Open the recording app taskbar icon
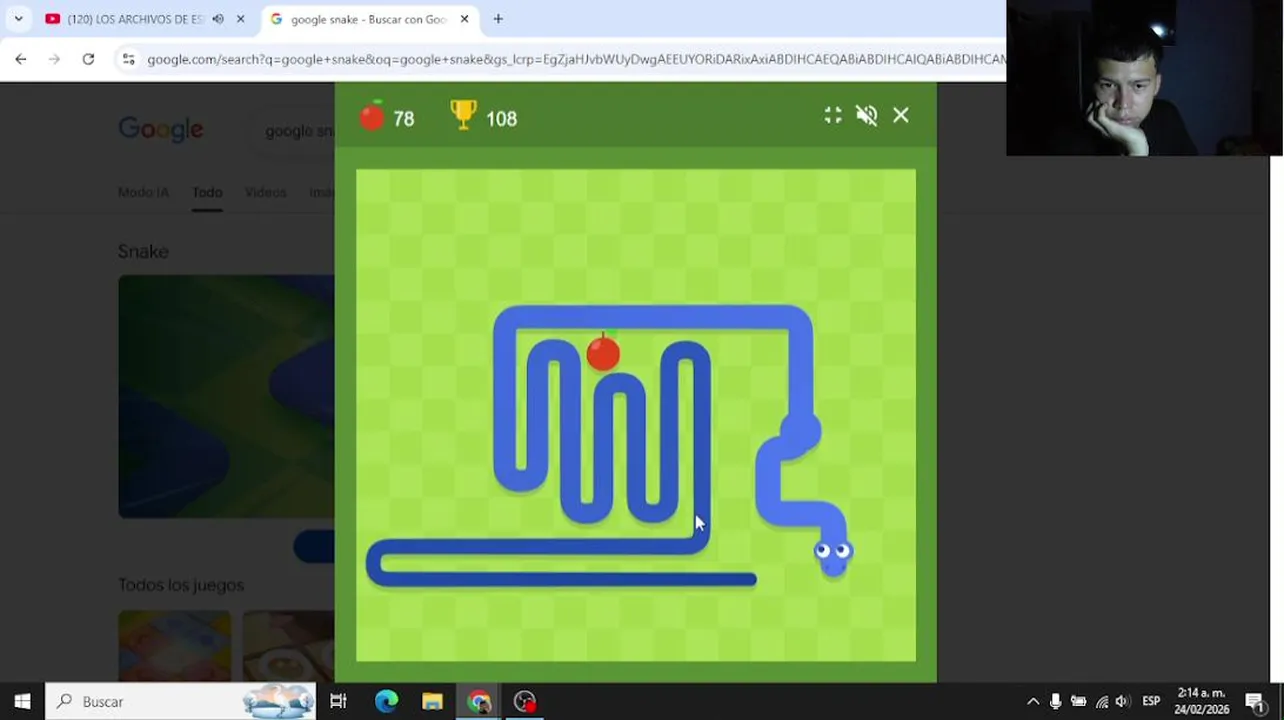Screen dimensions: 1284x720 tap(525, 701)
